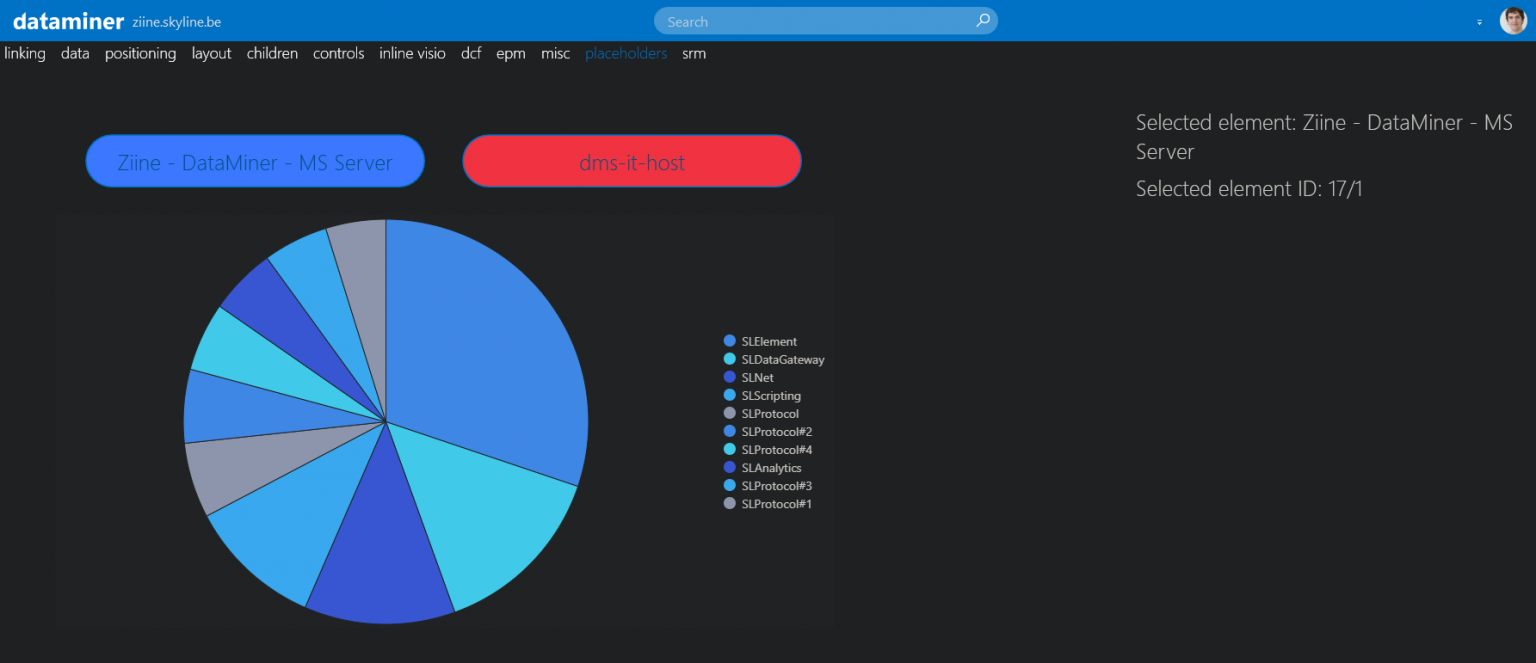Switch to the linking tab
The height and width of the screenshot is (663, 1536).
(x=24, y=53)
